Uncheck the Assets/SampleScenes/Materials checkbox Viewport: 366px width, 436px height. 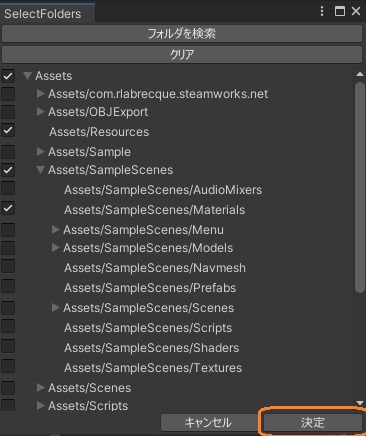pyautogui.click(x=8, y=209)
